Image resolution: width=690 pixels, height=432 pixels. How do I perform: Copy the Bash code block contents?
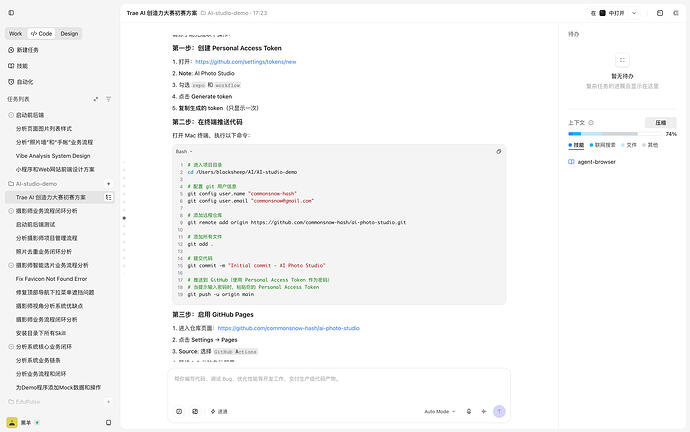tap(499, 151)
